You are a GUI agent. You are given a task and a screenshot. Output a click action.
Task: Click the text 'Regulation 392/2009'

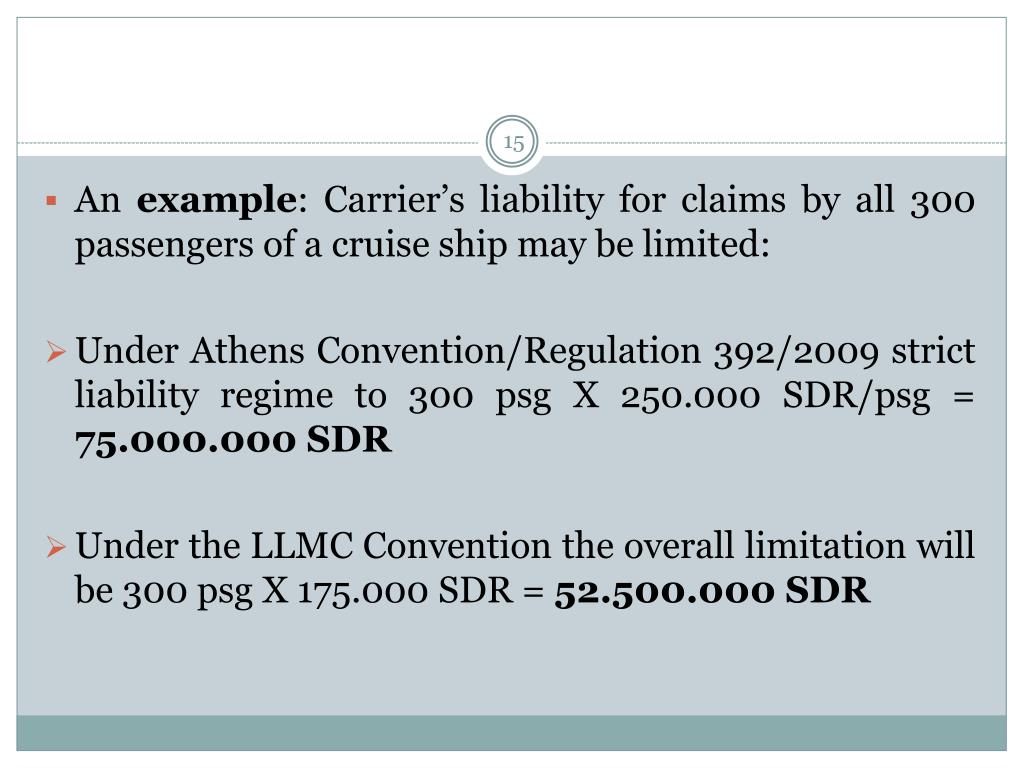coord(701,351)
